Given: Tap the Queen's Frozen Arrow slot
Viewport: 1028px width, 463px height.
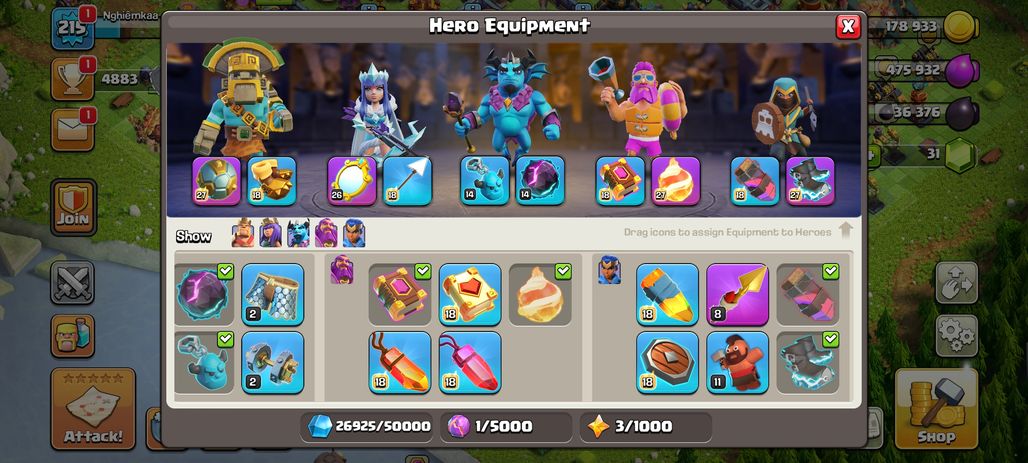Looking at the screenshot, I should (408, 181).
